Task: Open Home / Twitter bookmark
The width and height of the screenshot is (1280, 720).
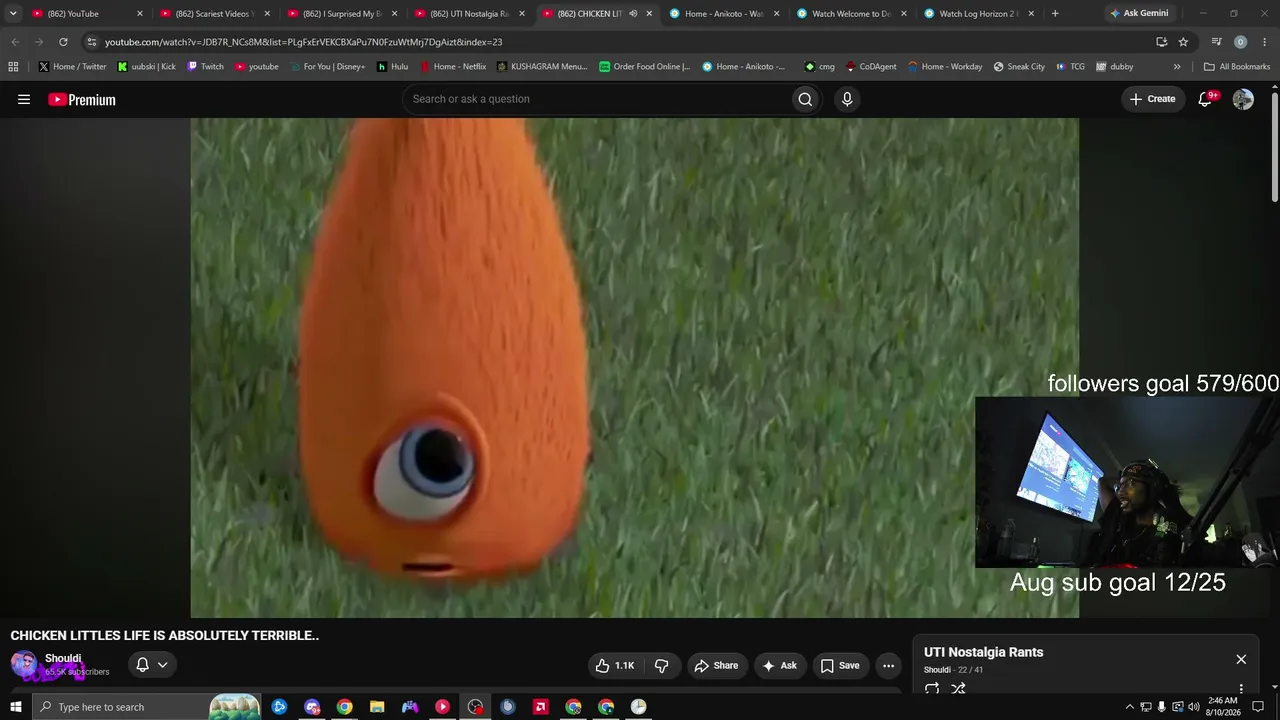Action: (72, 67)
